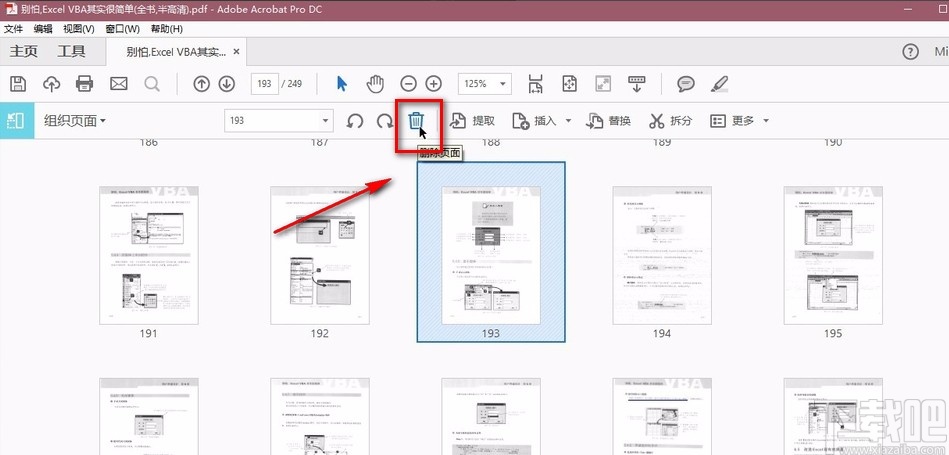Open the 编辑 menu
The image size is (949, 455).
[x=43, y=28]
